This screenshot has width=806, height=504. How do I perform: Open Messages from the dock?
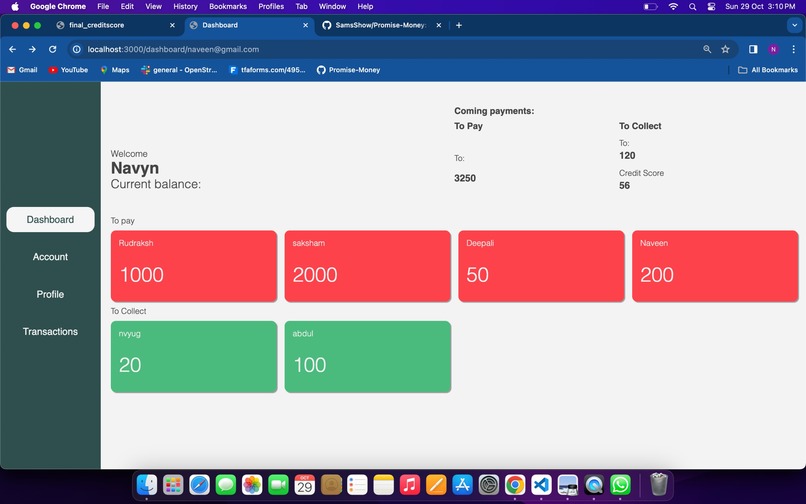point(226,484)
